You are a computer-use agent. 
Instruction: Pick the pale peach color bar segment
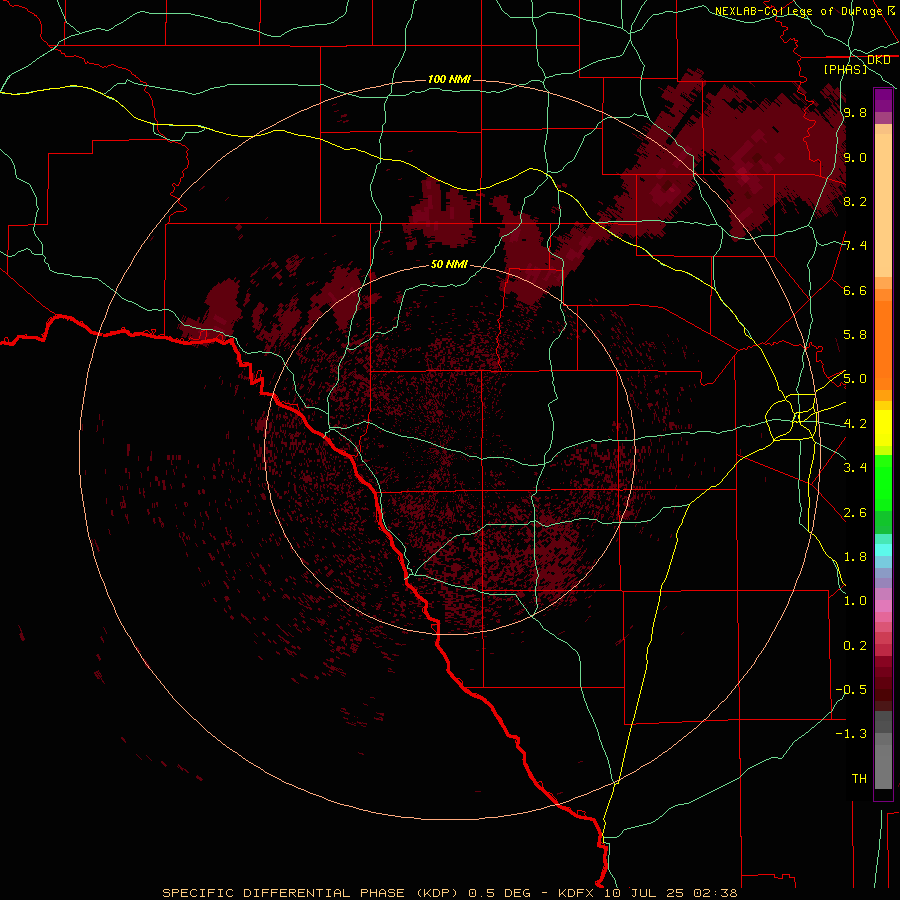click(x=883, y=205)
